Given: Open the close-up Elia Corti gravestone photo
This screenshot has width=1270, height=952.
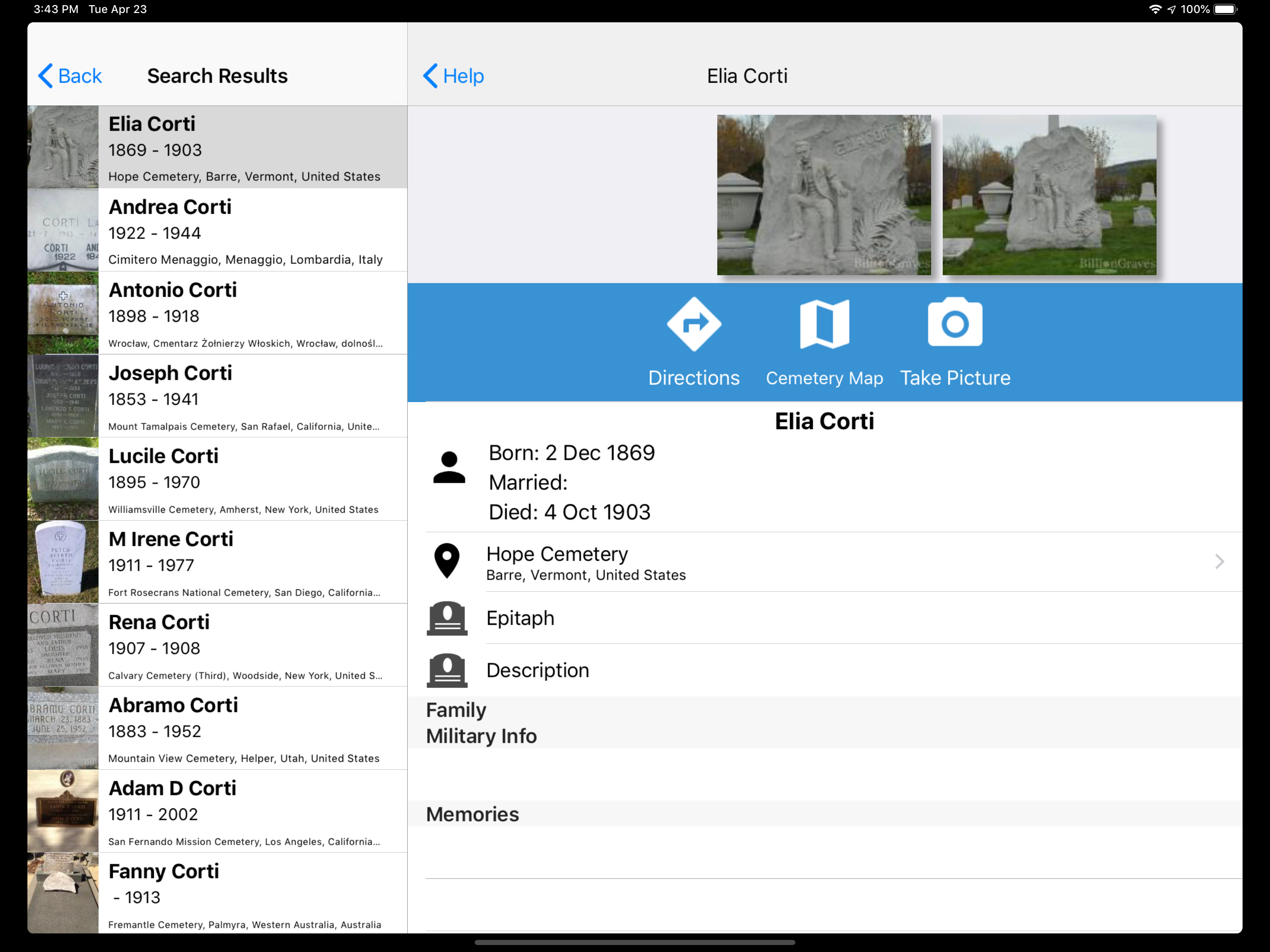Looking at the screenshot, I should pyautogui.click(x=823, y=195).
